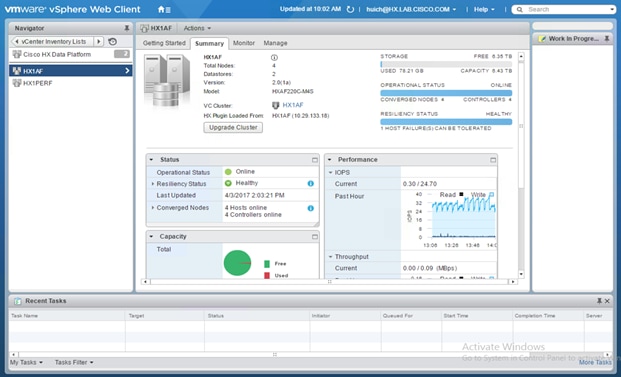The width and height of the screenshot is (621, 377).
Task: Expand the Converged Nodes row
Action: coord(152,208)
